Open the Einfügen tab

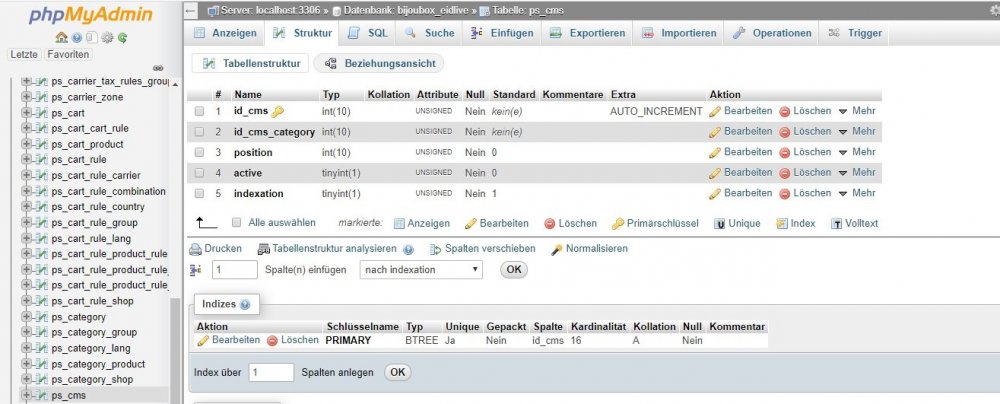click(x=502, y=33)
